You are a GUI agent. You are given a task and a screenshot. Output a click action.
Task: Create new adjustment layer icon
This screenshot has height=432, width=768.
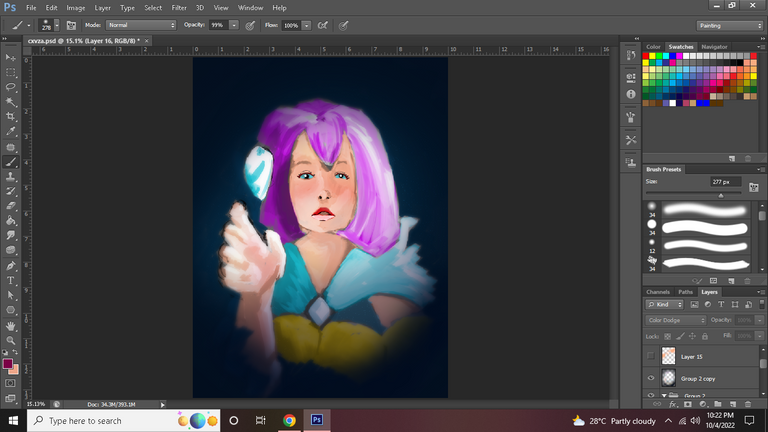703,404
